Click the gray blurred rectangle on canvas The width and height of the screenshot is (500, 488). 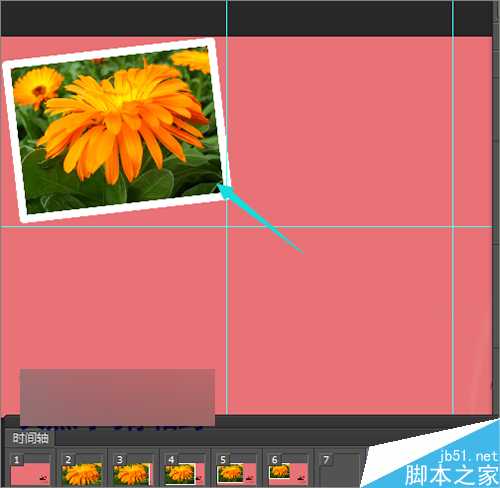[x=117, y=397]
